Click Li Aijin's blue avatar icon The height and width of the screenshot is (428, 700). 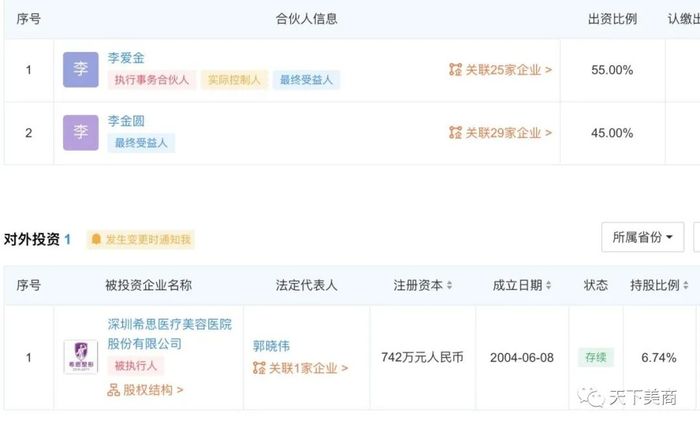pyautogui.click(x=80, y=69)
